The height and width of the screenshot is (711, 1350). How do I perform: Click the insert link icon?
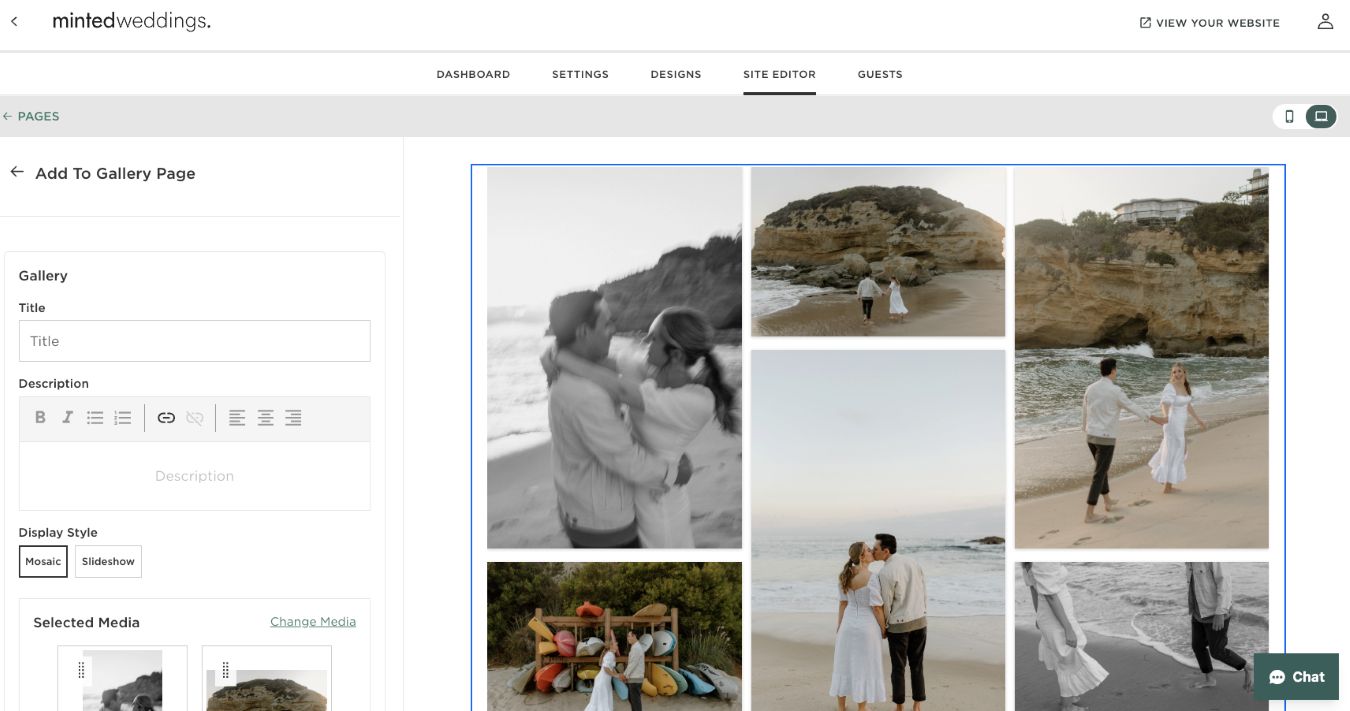pos(166,418)
